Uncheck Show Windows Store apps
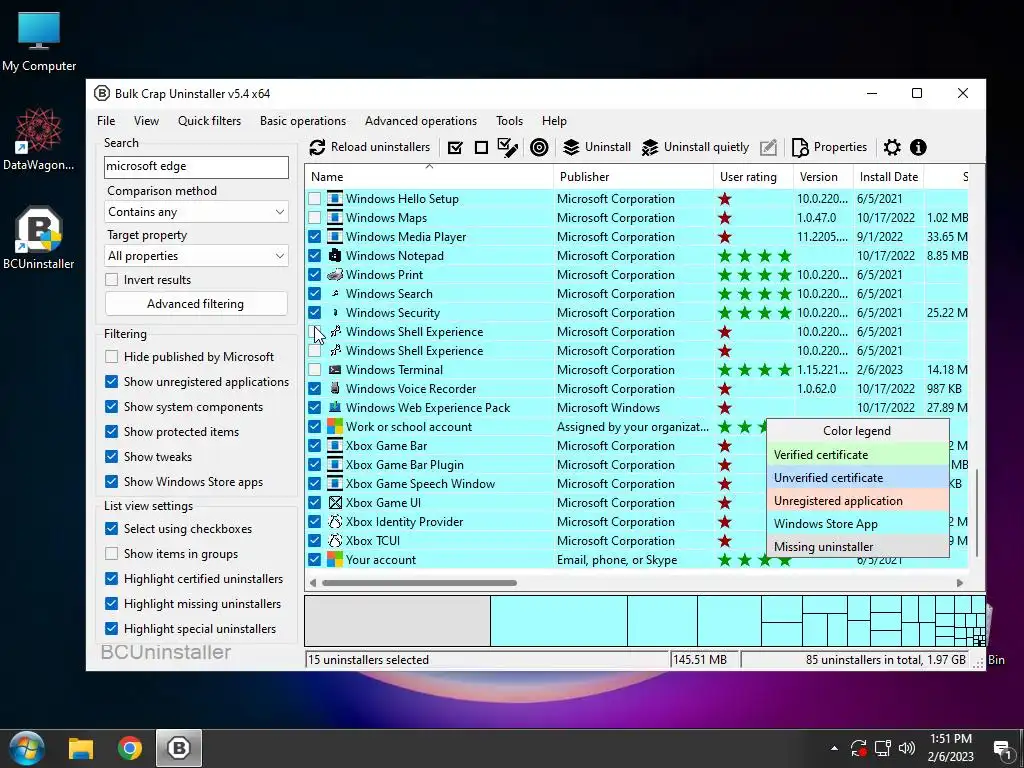 pyautogui.click(x=112, y=481)
